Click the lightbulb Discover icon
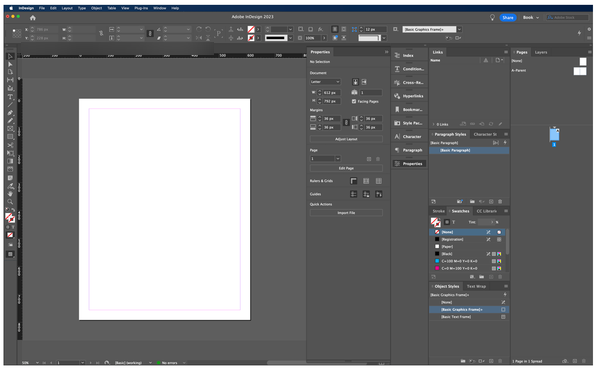This screenshot has height=372, width=600. [x=492, y=18]
